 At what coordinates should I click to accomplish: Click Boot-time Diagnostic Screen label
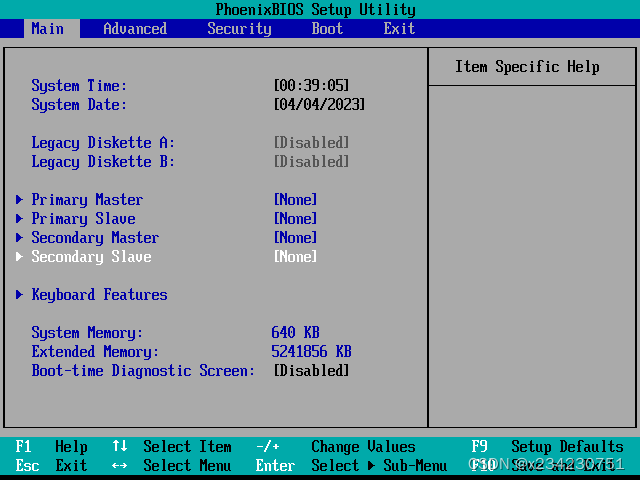coord(143,371)
